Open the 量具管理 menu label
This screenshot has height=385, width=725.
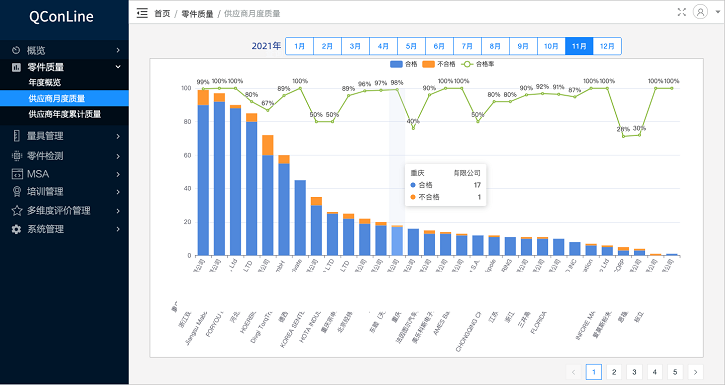45,136
